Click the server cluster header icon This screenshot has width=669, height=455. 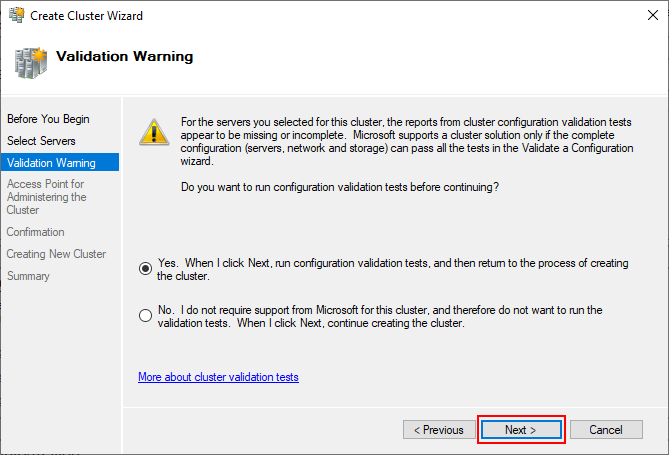[x=30, y=63]
